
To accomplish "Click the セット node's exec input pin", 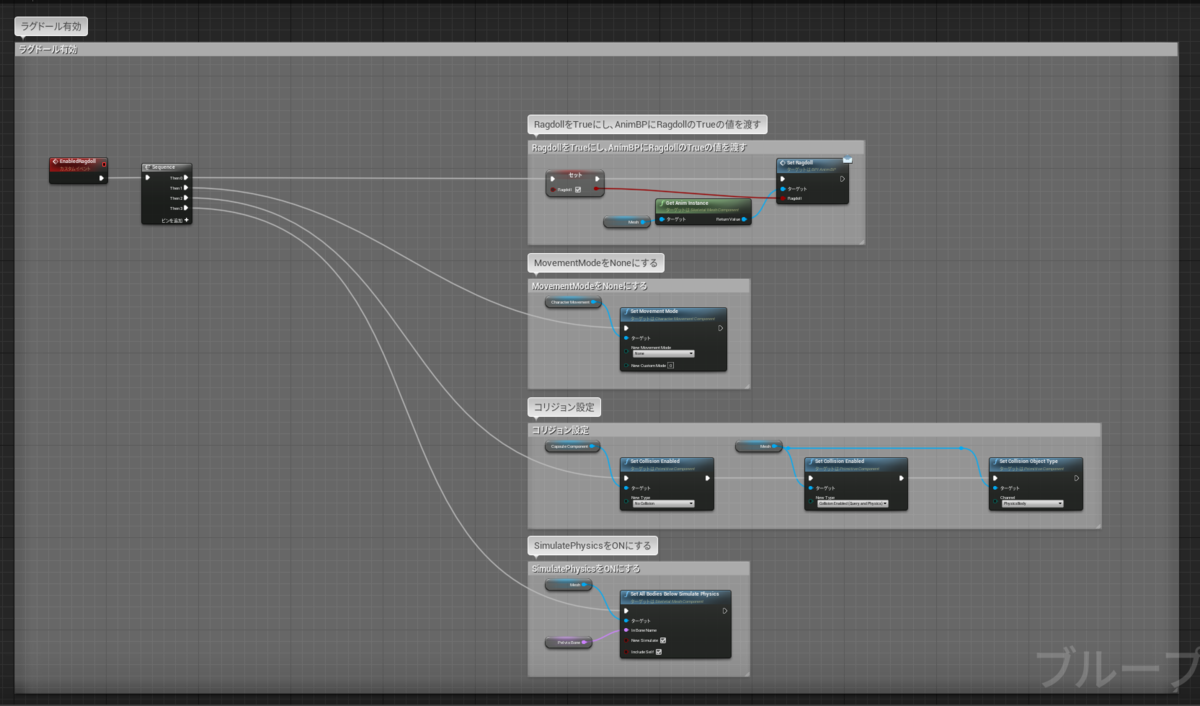I will [x=552, y=179].
